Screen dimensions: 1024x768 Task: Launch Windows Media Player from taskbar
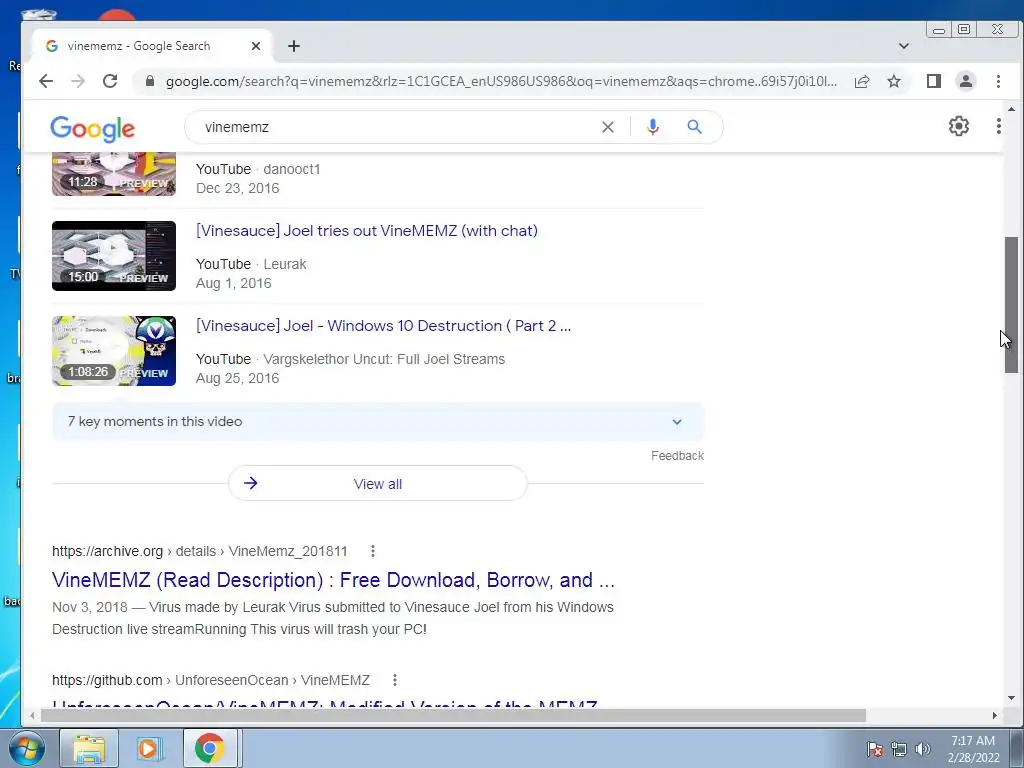click(148, 748)
